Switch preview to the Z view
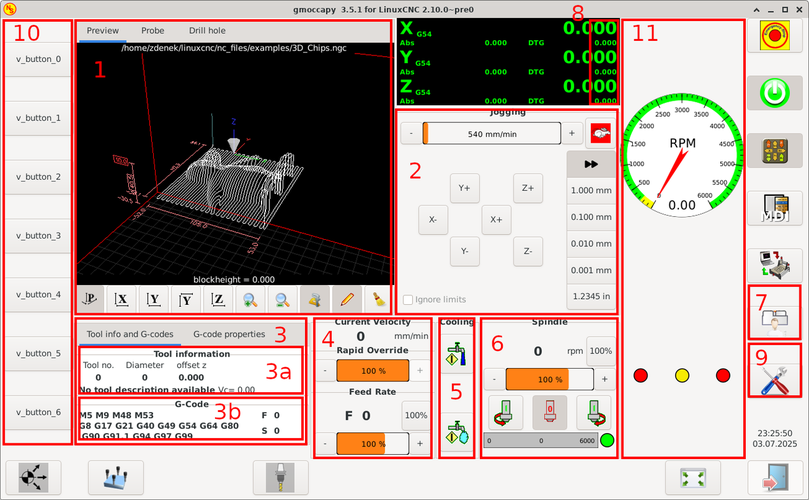This screenshot has width=809, height=500. (x=219, y=298)
